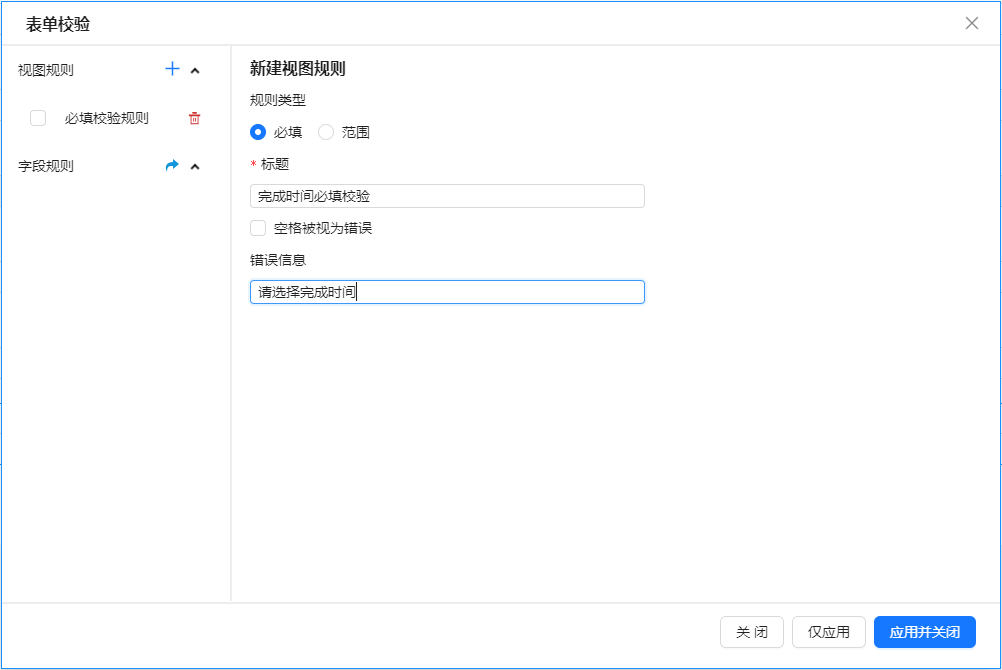1002x670 pixels.
Task: Open the 必填校验规则 item in the list
Action: tap(106, 118)
